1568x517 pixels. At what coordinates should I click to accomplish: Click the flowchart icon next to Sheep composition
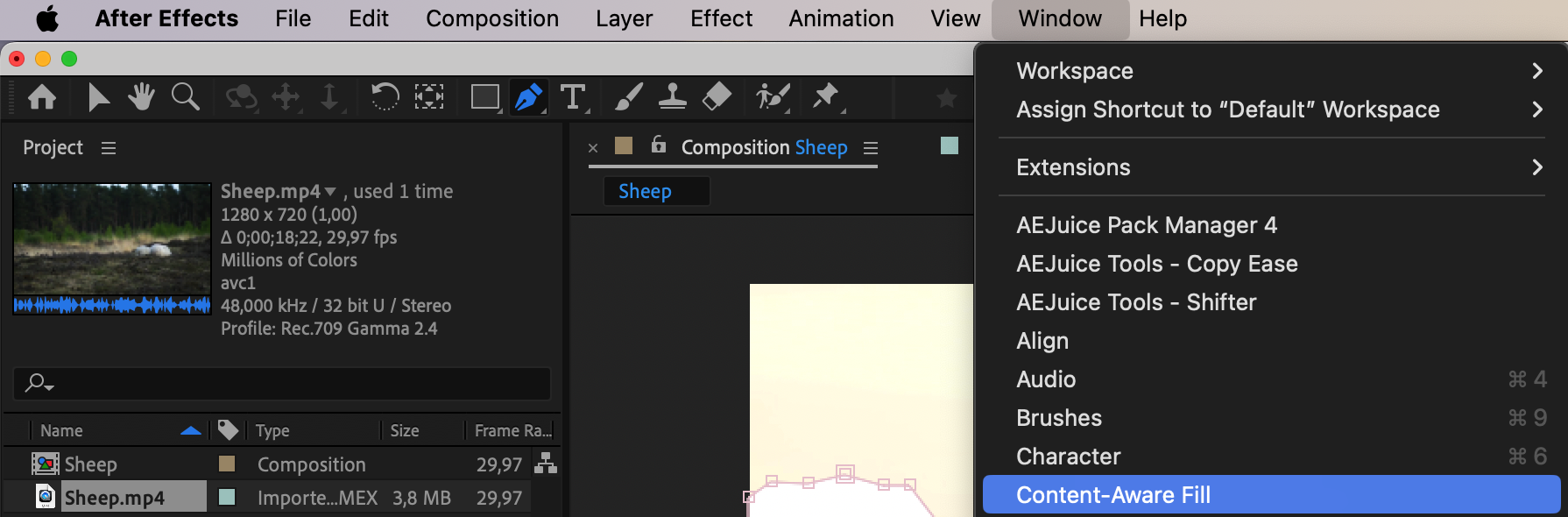[x=546, y=463]
